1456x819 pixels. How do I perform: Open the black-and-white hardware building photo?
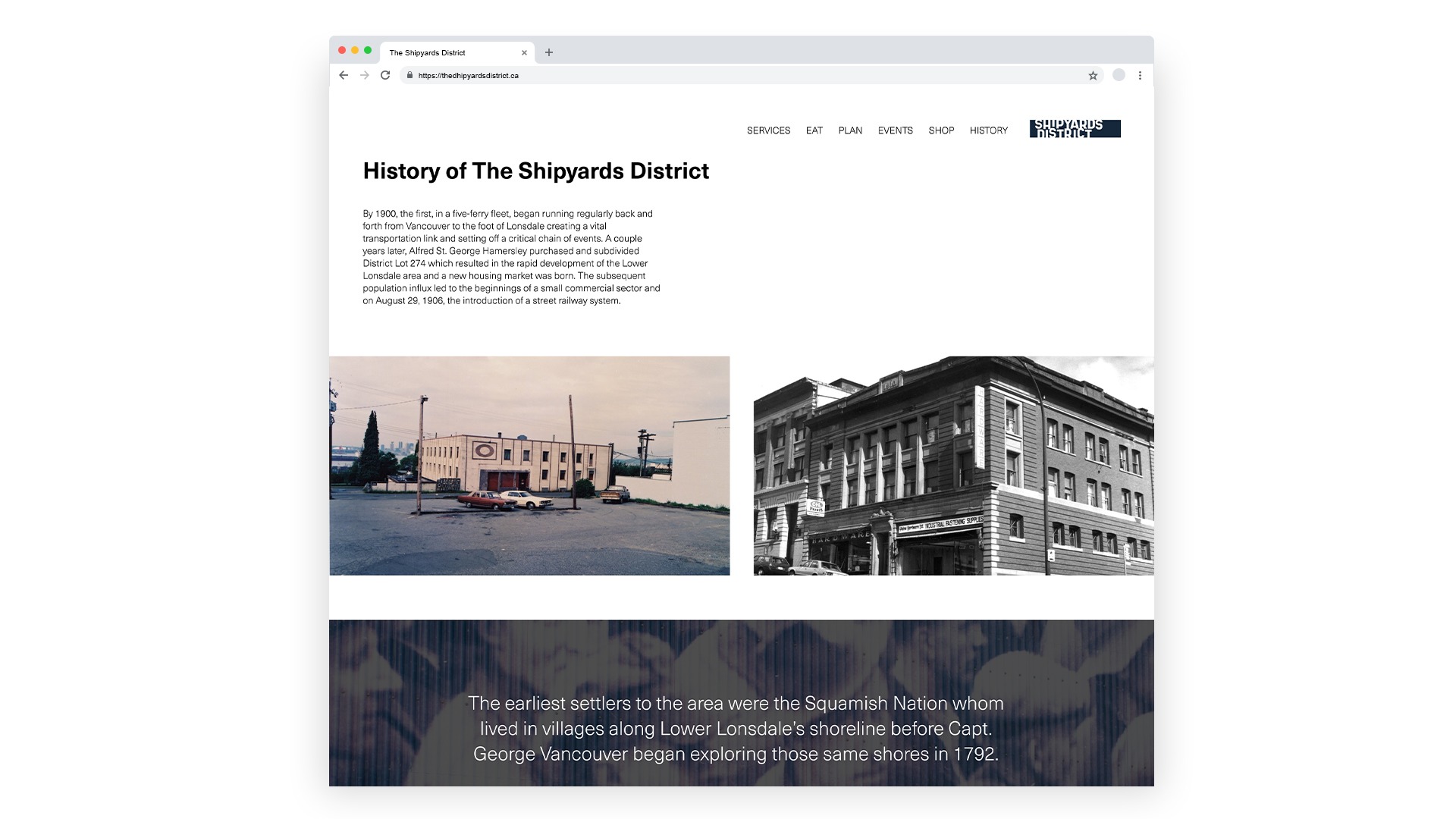(953, 466)
